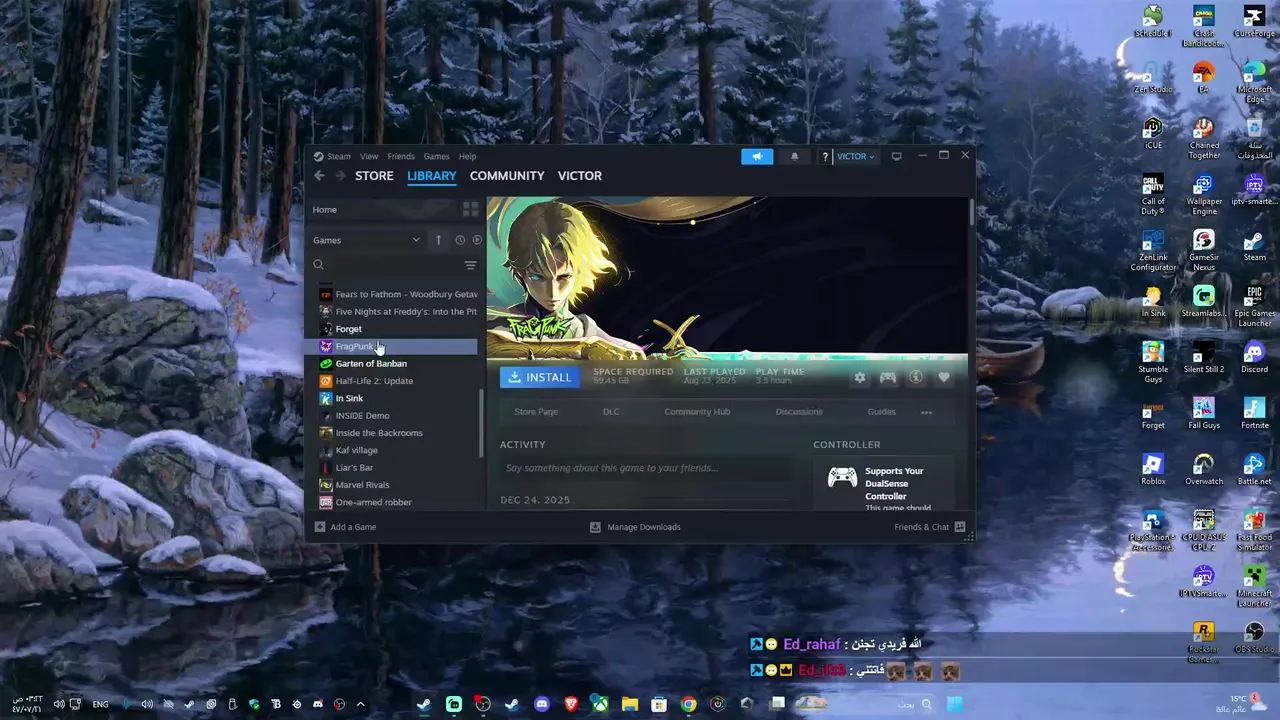Expand more links ellipsis menu
This screenshot has width=1280, height=720.
point(926,412)
